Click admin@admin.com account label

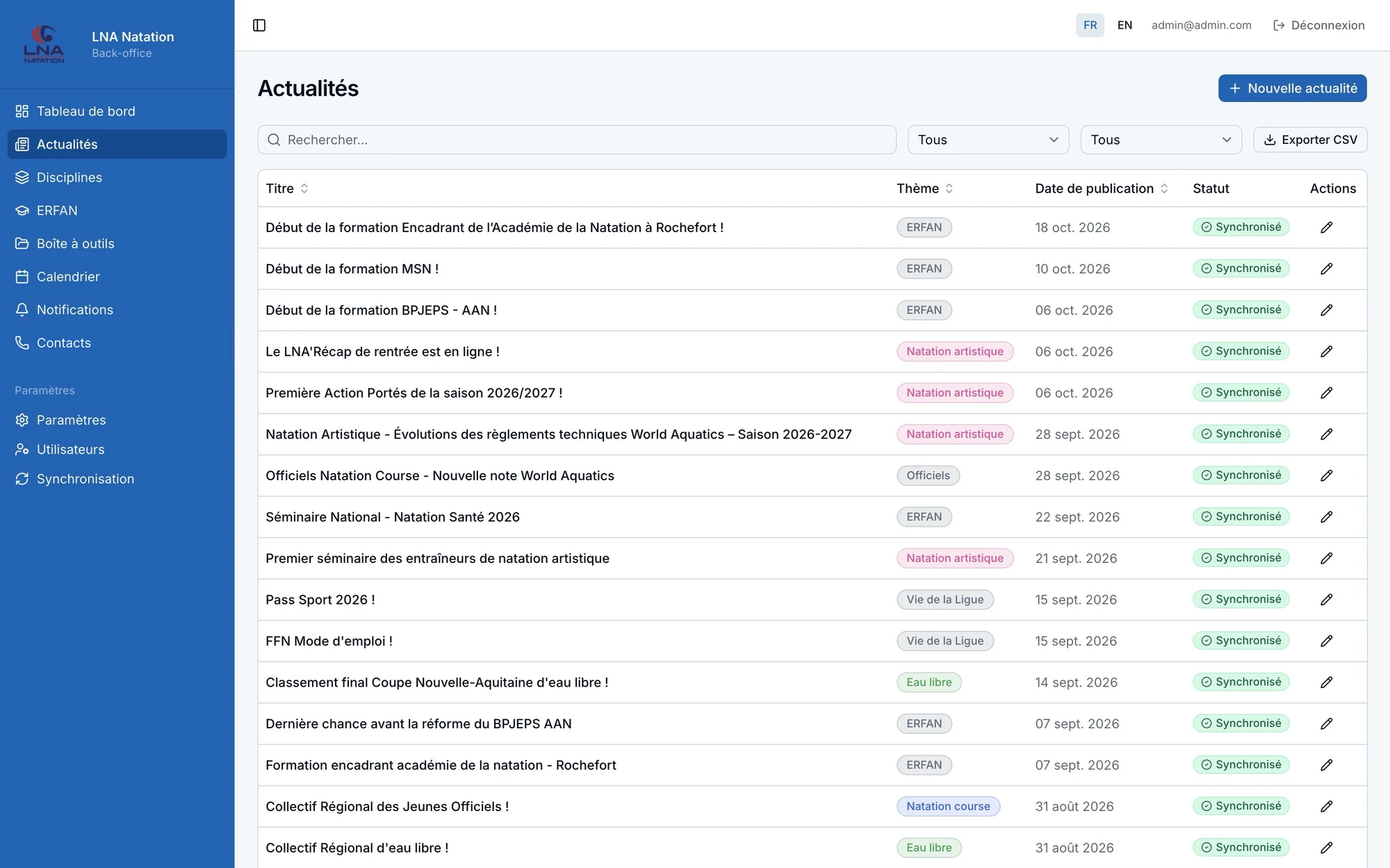tap(1201, 25)
